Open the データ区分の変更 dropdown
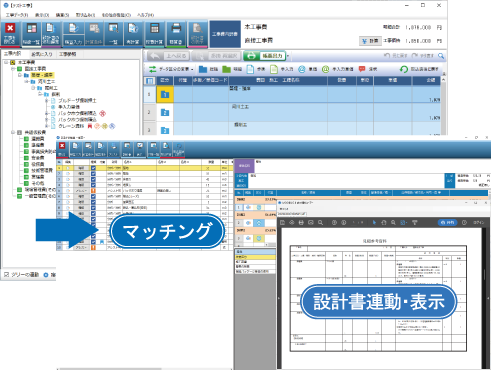Image resolution: width=491 pixels, height=370 pixels. [x=171, y=69]
